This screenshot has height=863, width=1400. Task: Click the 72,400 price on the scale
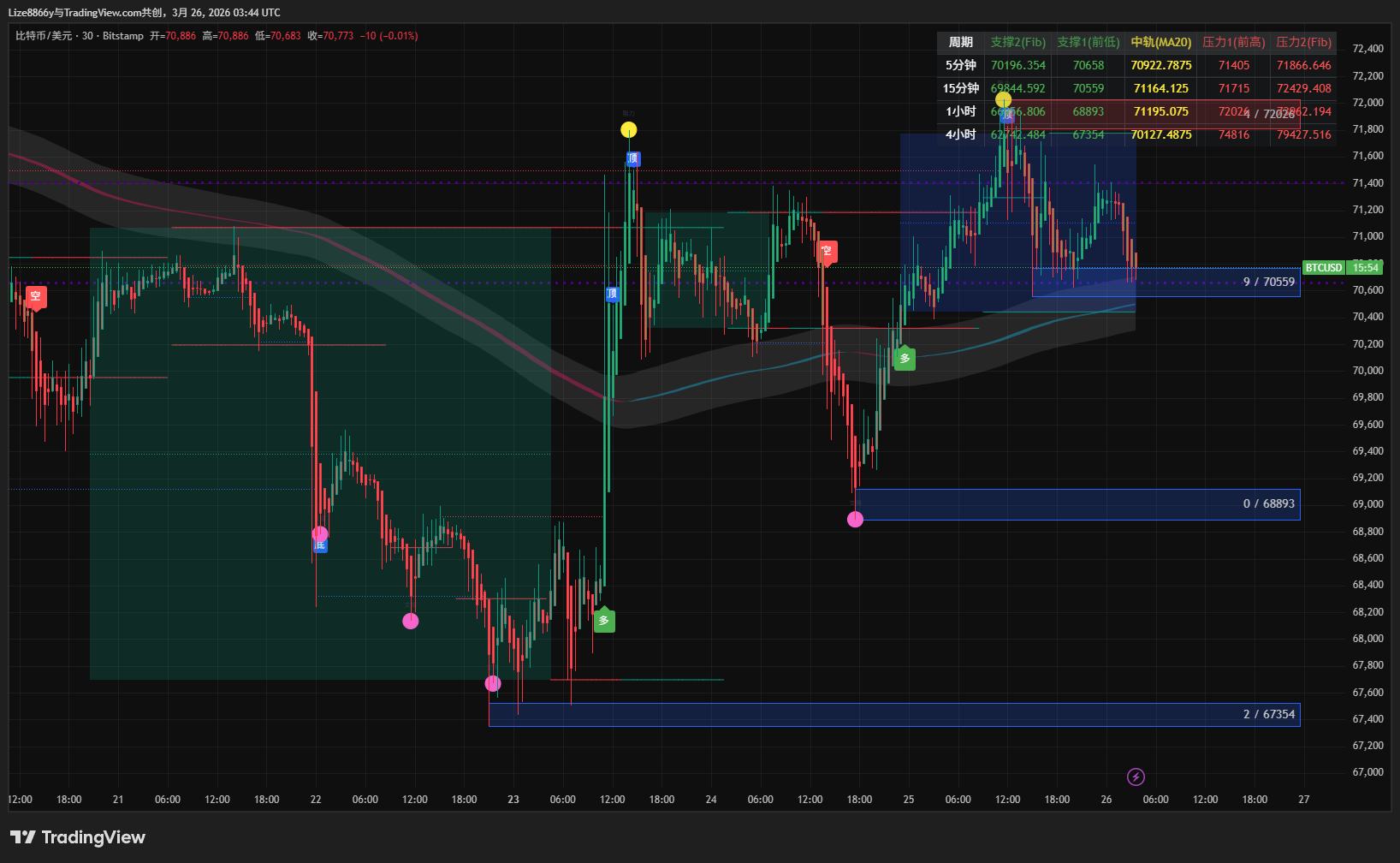point(1367,49)
